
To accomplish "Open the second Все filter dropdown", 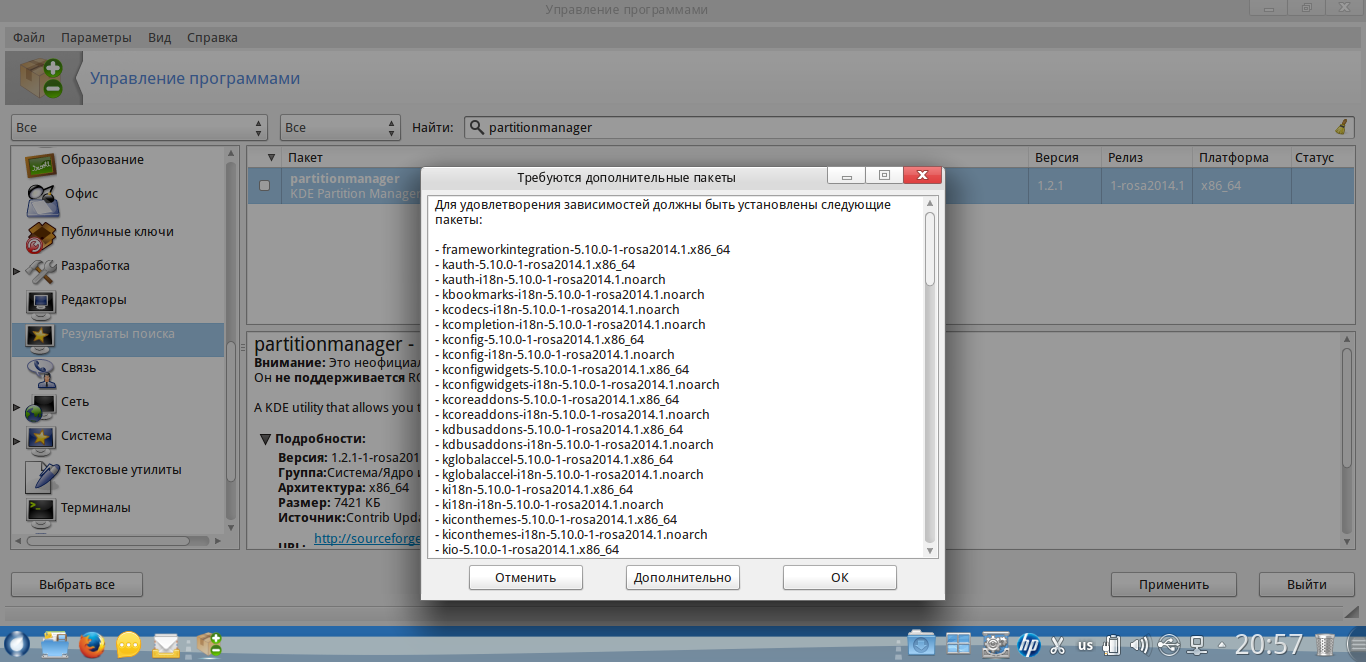I will (x=340, y=128).
